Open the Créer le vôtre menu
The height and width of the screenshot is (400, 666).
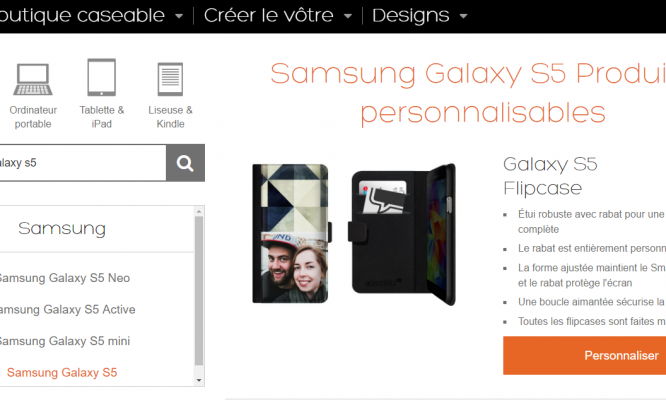click(x=268, y=16)
